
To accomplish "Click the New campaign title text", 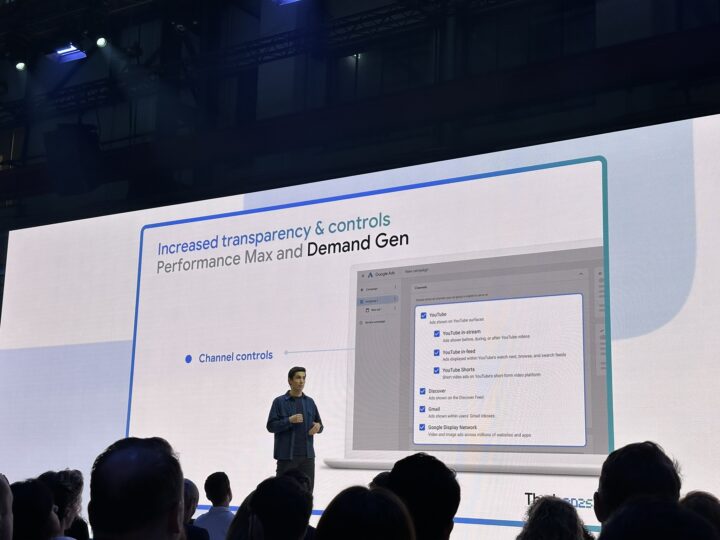I will point(416,271).
